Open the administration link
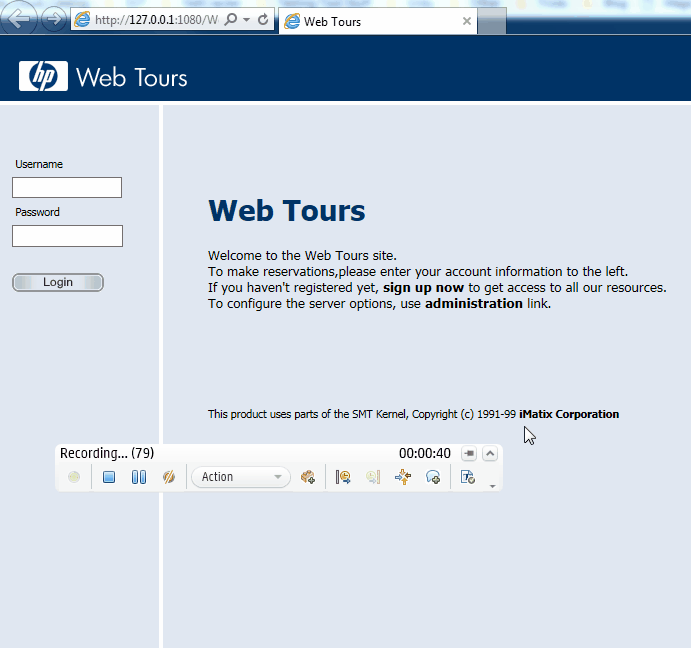Viewport: 691px width, 648px height. coord(473,304)
